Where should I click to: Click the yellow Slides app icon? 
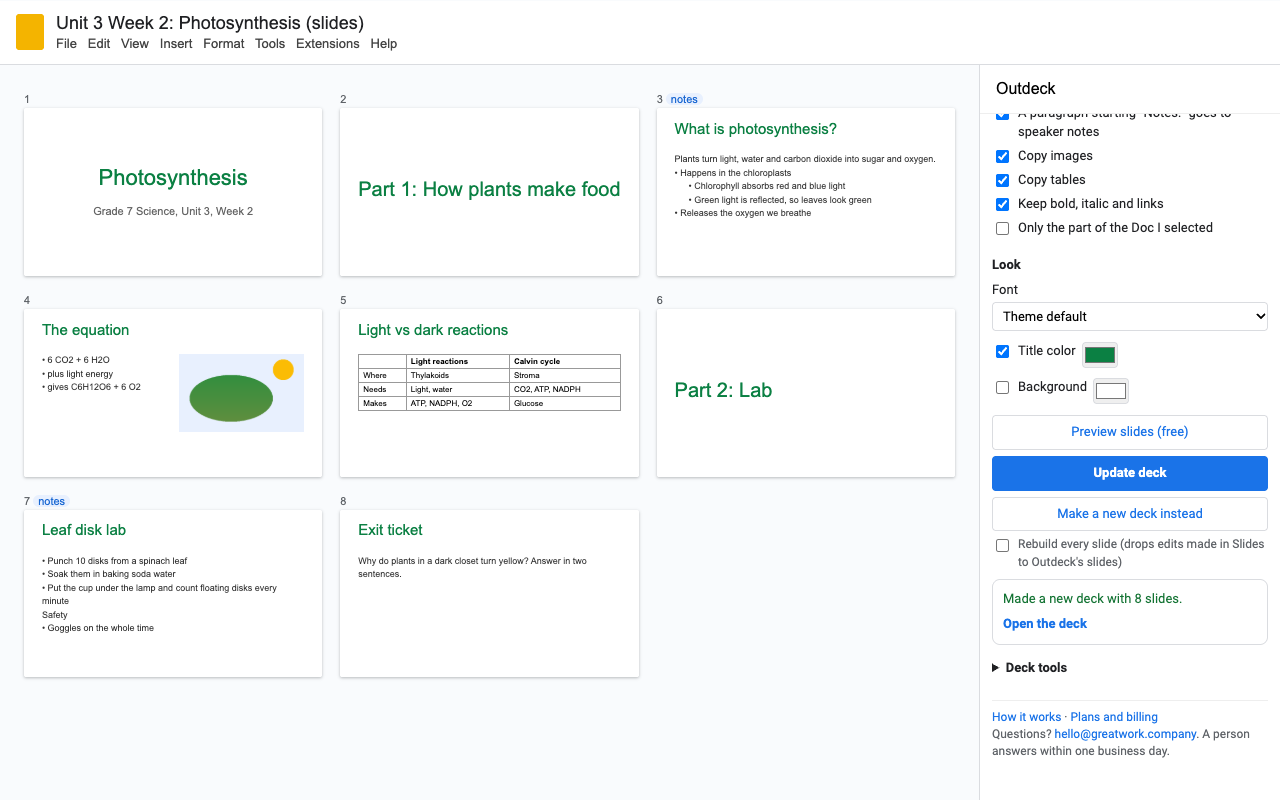(x=30, y=32)
